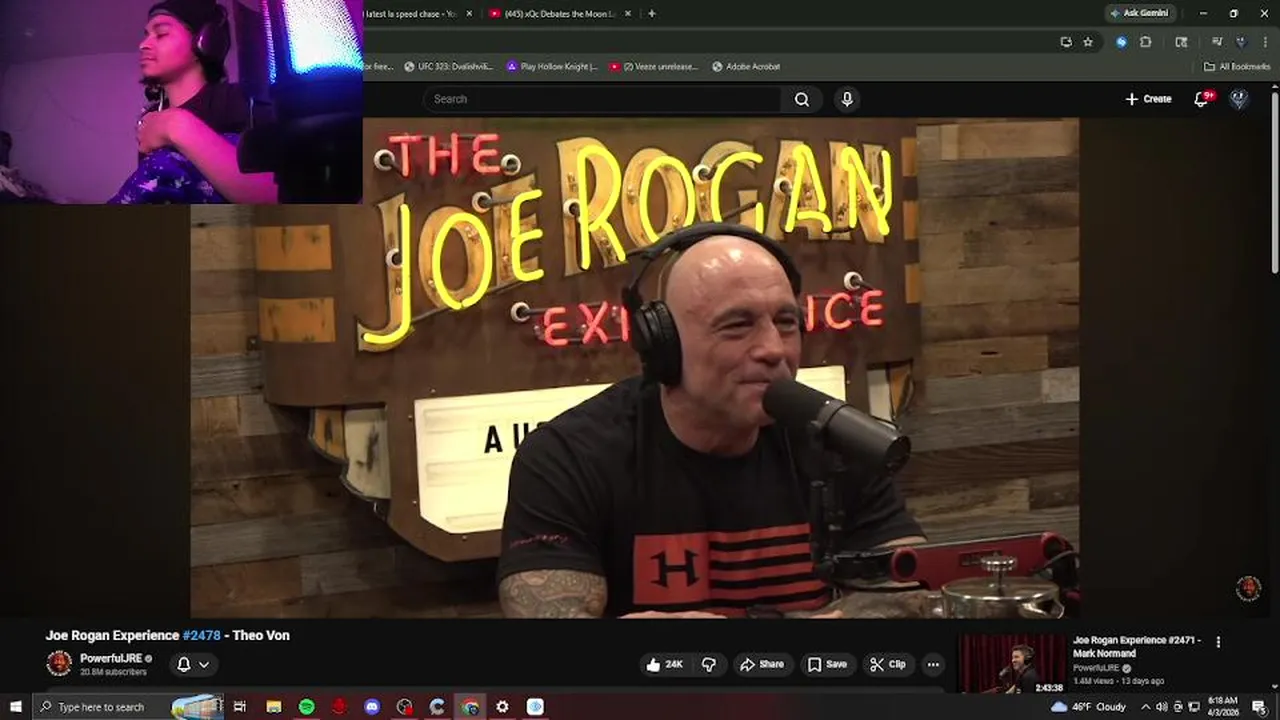
Task: Open the 'UFC 323: Dvalishvili...' bookmark
Action: [448, 66]
